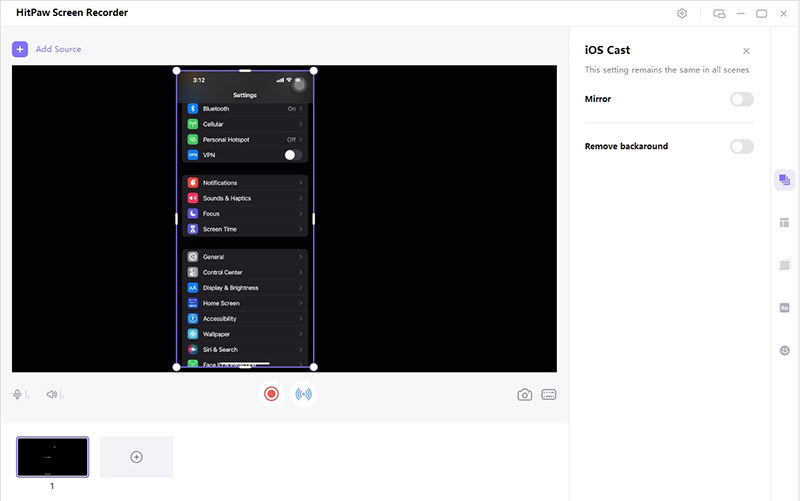Click top-left resize handle of phone source

click(177, 71)
